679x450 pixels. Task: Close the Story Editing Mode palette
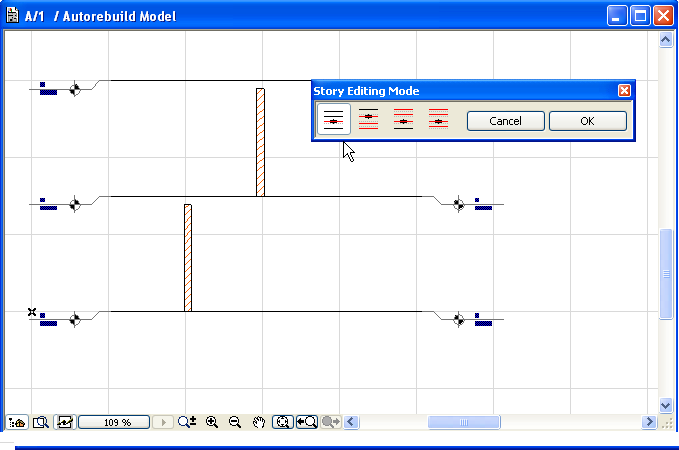click(x=624, y=91)
